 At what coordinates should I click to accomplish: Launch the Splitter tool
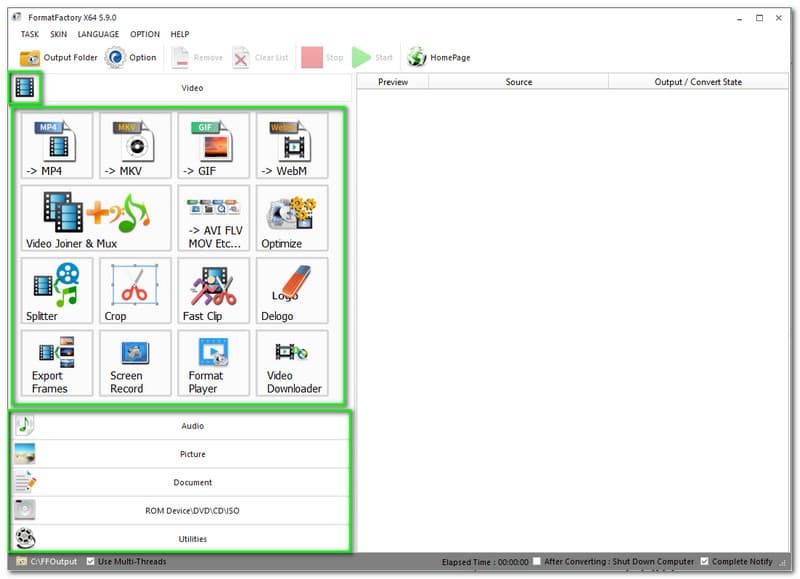point(57,291)
